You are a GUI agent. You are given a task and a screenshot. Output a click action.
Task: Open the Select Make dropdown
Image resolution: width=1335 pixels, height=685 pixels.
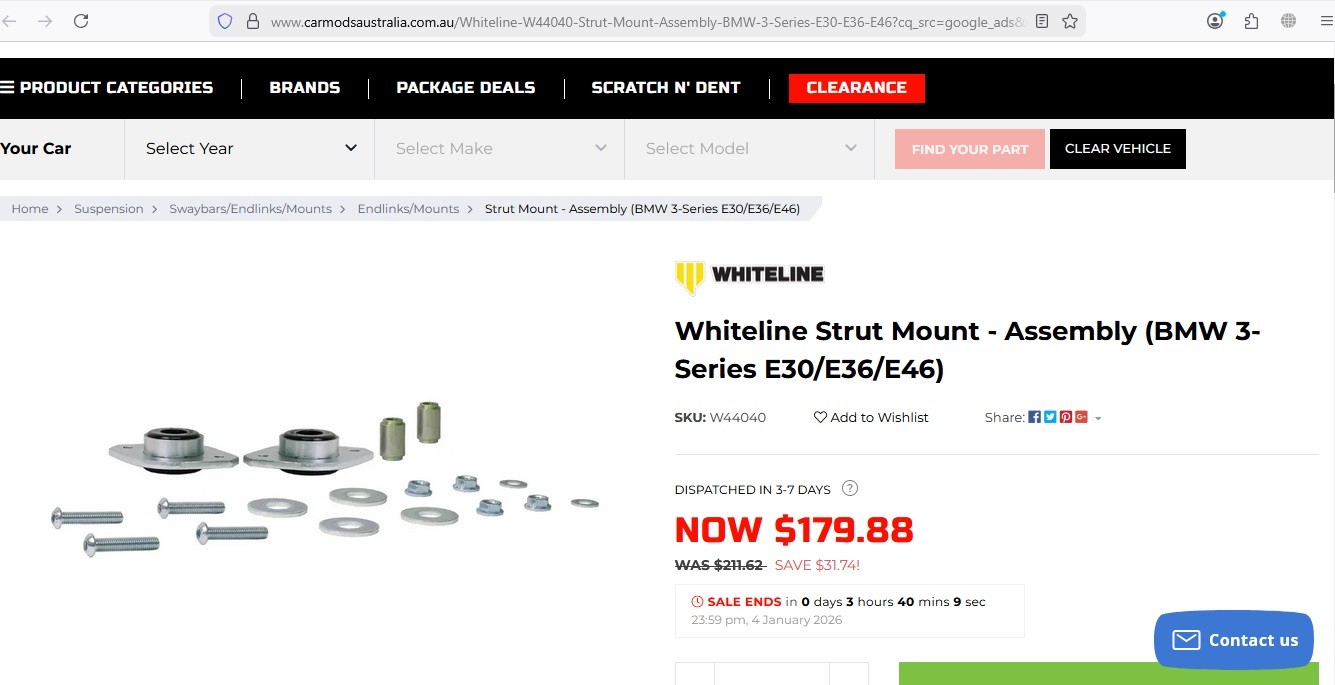(x=500, y=149)
